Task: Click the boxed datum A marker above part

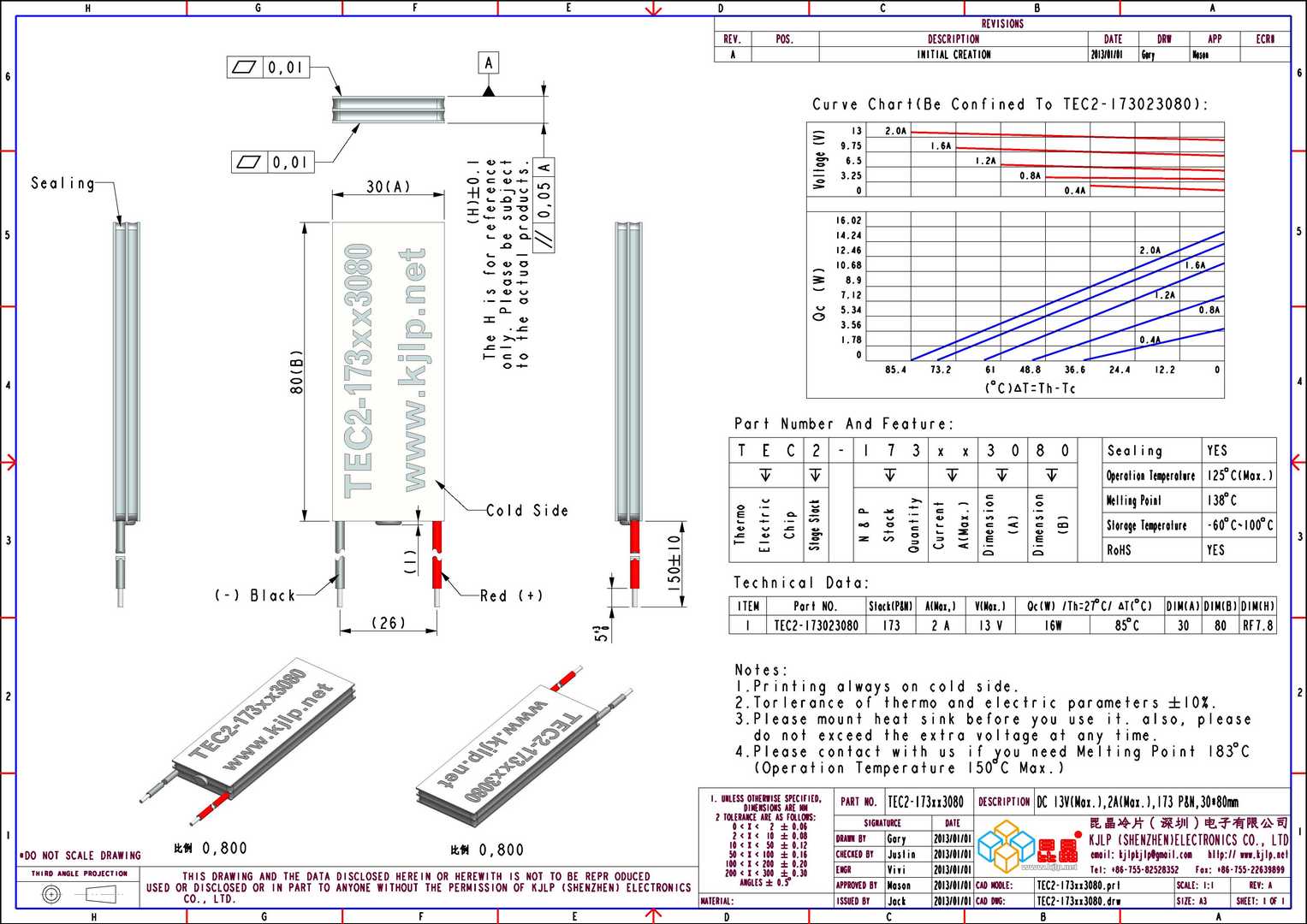Action: pos(489,63)
